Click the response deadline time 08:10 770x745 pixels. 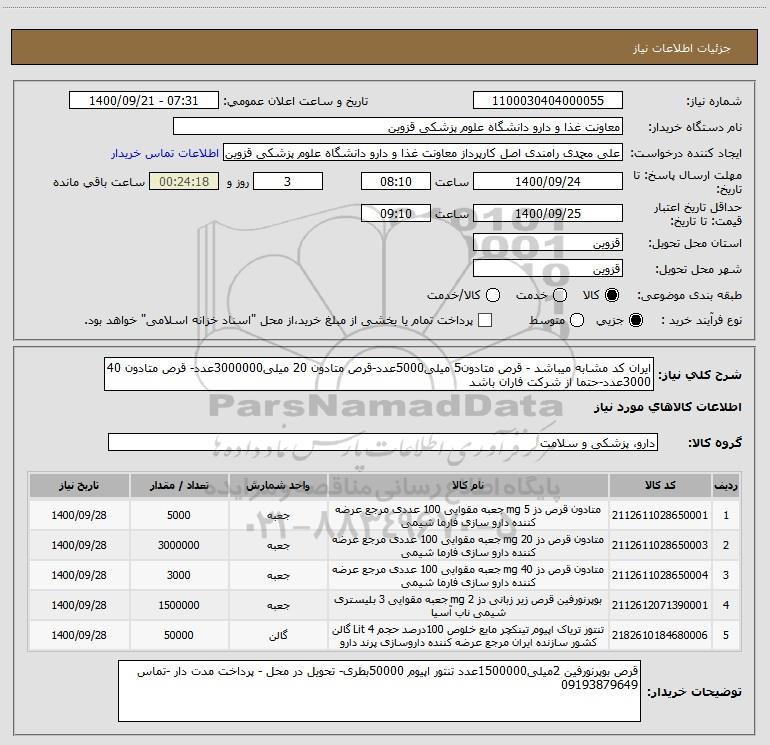point(396,182)
